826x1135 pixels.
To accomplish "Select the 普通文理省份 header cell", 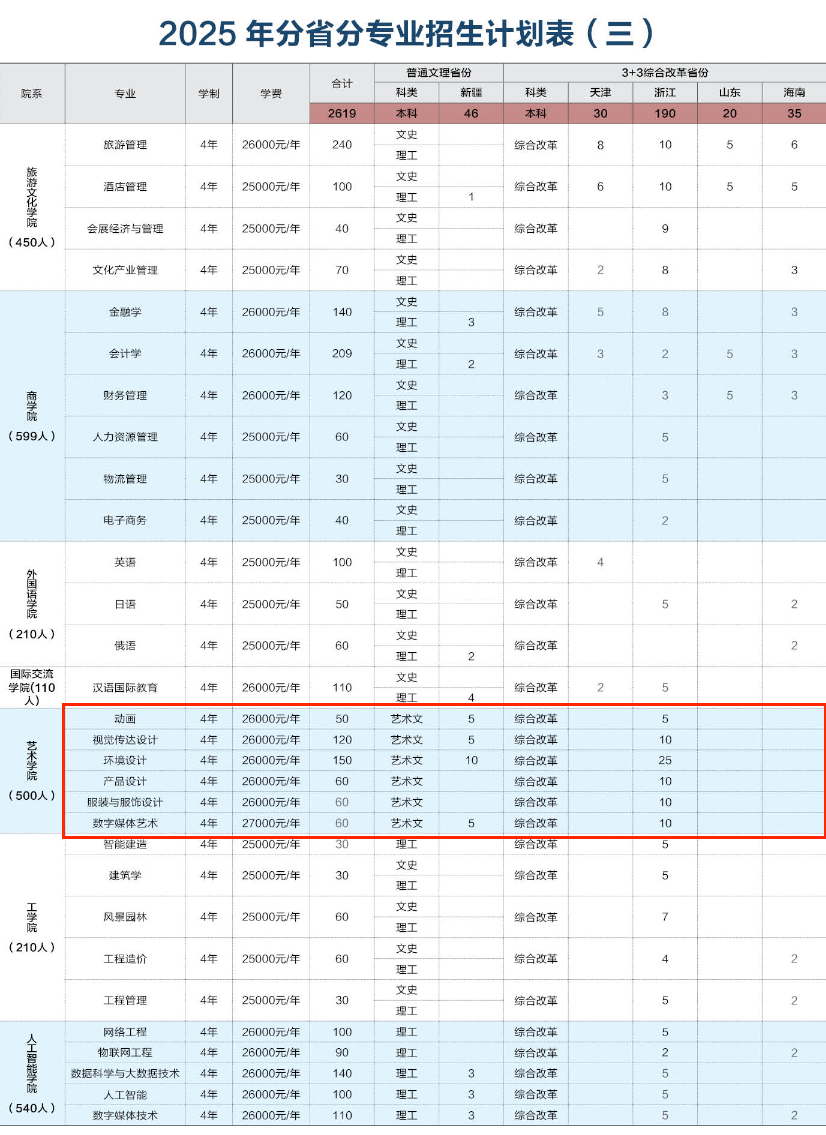I will click(439, 73).
